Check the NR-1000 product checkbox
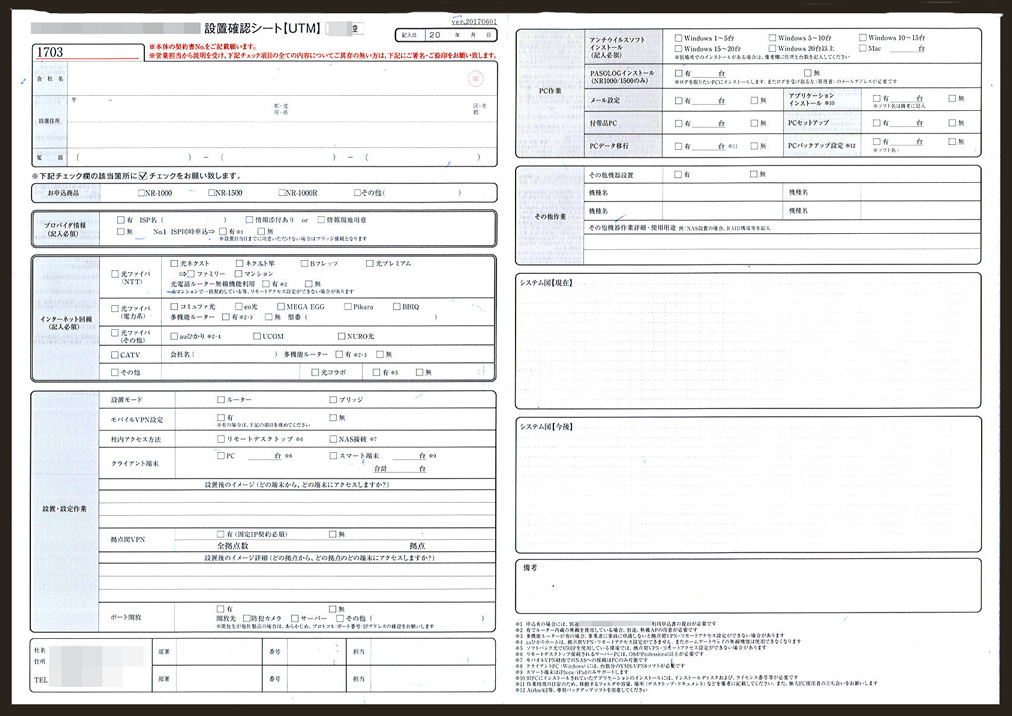 141,192
